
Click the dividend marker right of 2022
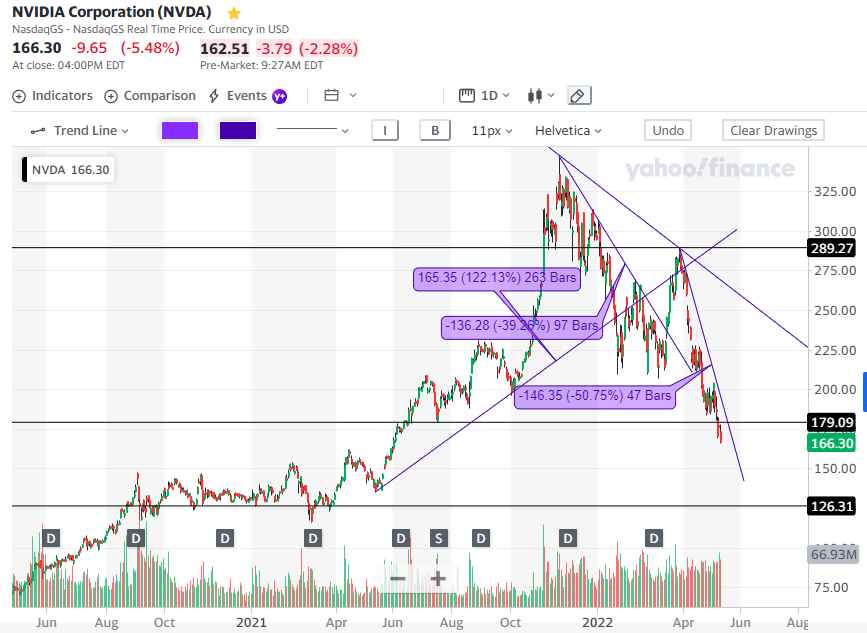[x=654, y=538]
